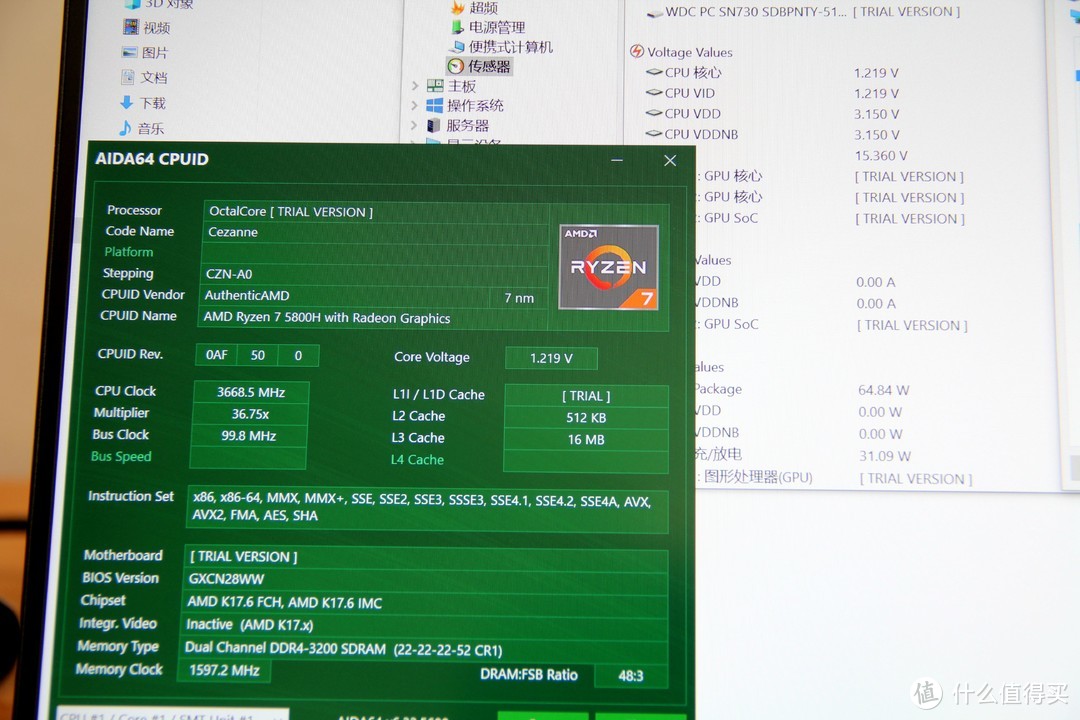Click the AMD Ryzen 7 logo
1080x720 pixels.
(608, 266)
